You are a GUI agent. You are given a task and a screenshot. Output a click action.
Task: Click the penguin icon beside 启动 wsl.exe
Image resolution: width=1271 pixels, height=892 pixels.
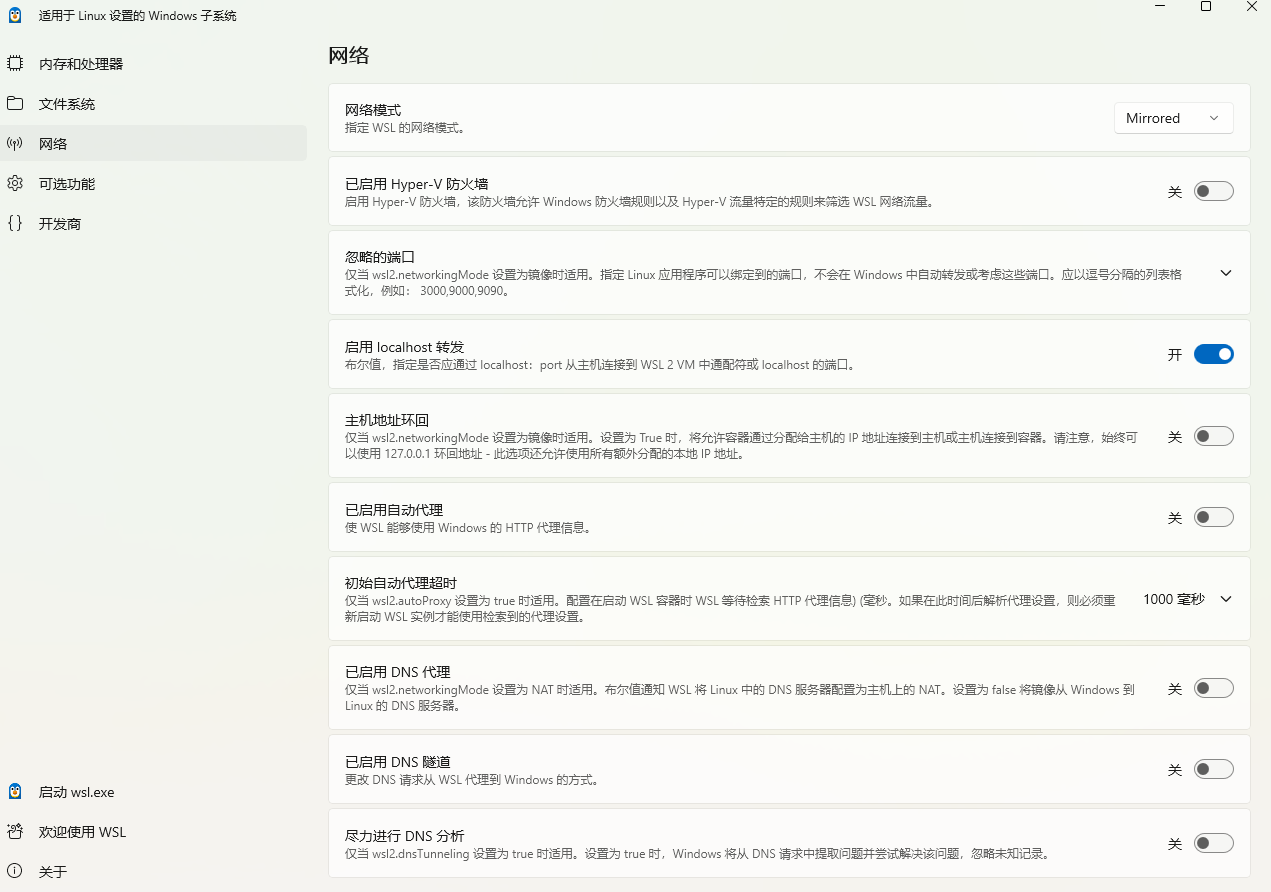click(x=15, y=792)
